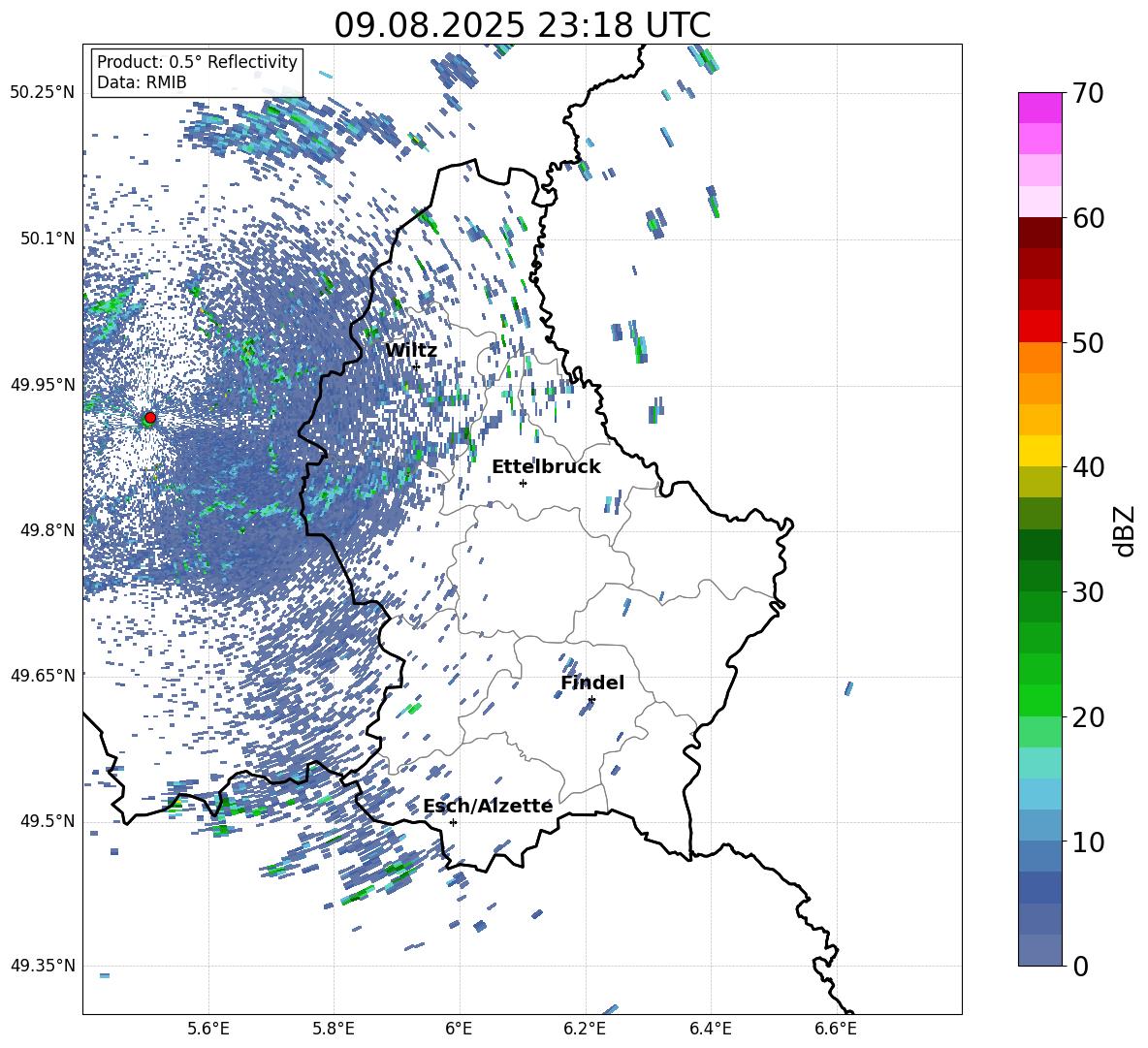
Task: Click the magenta top colorbar segment
Action: pos(1040,108)
